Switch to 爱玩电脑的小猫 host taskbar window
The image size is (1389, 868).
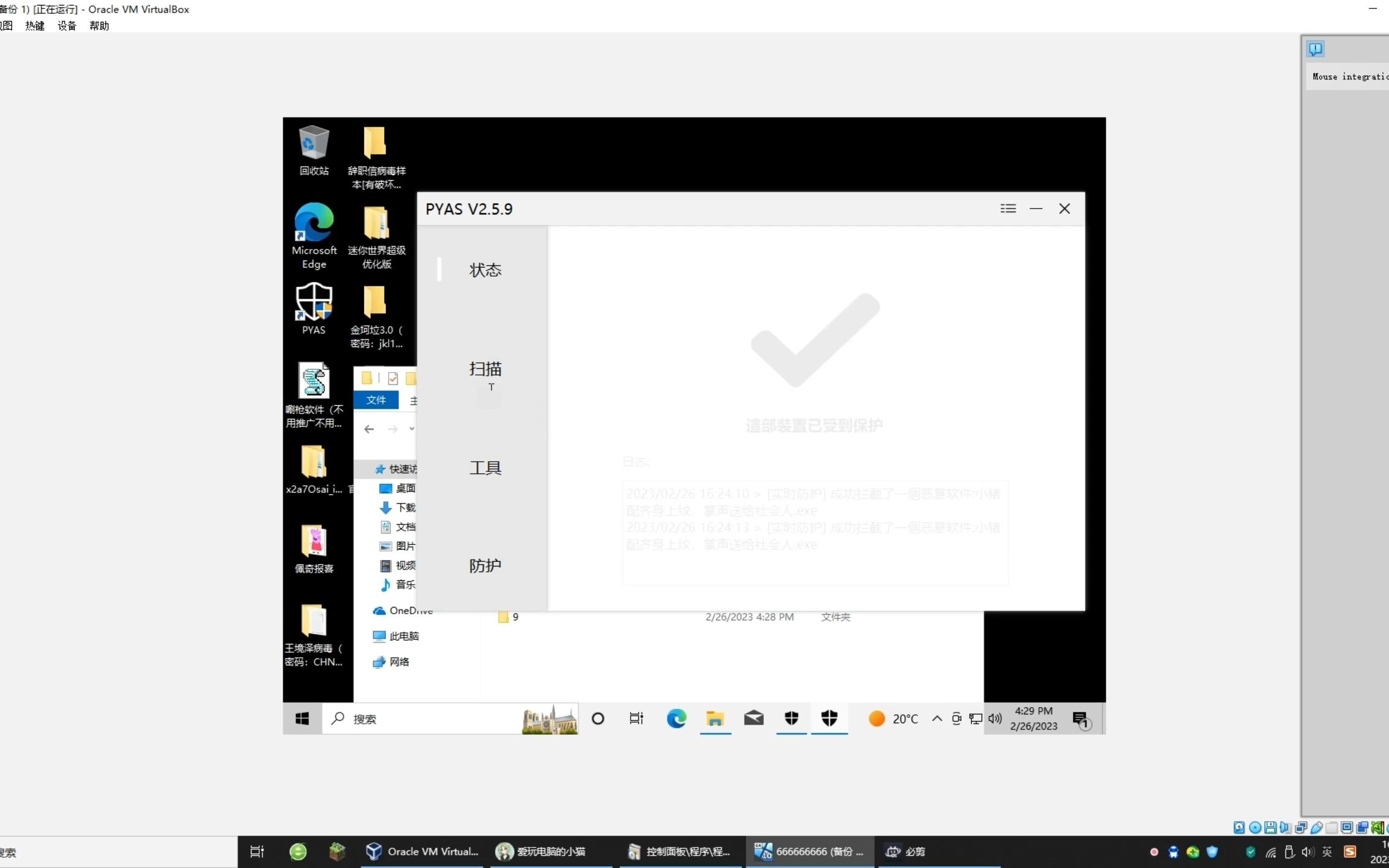[x=550, y=851]
